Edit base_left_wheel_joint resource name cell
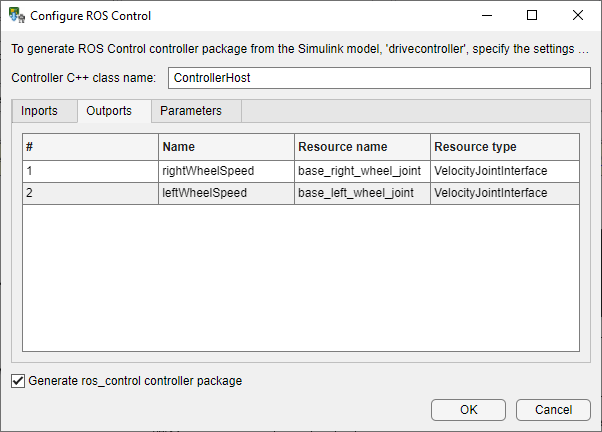Viewport: 602px width, 432px height. (362, 193)
